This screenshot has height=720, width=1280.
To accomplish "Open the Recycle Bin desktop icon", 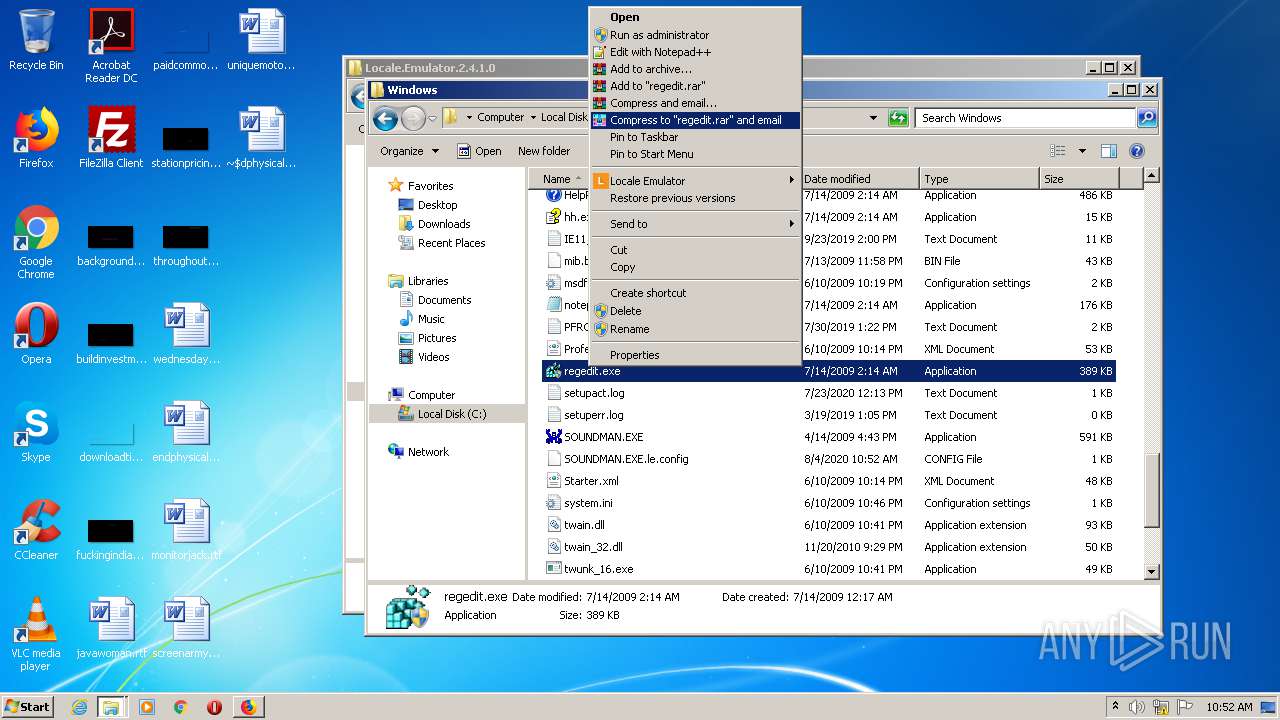I will coord(36,40).
